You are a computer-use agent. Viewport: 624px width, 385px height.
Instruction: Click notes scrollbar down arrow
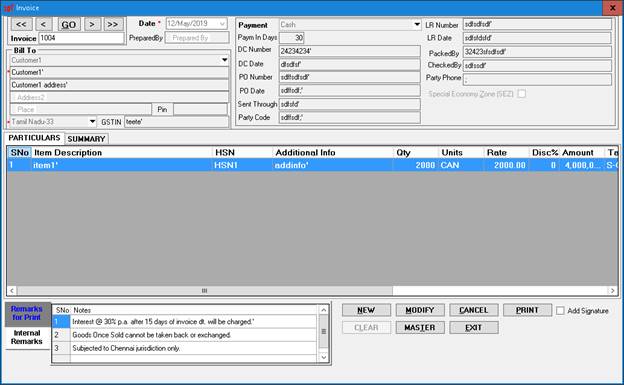point(324,357)
